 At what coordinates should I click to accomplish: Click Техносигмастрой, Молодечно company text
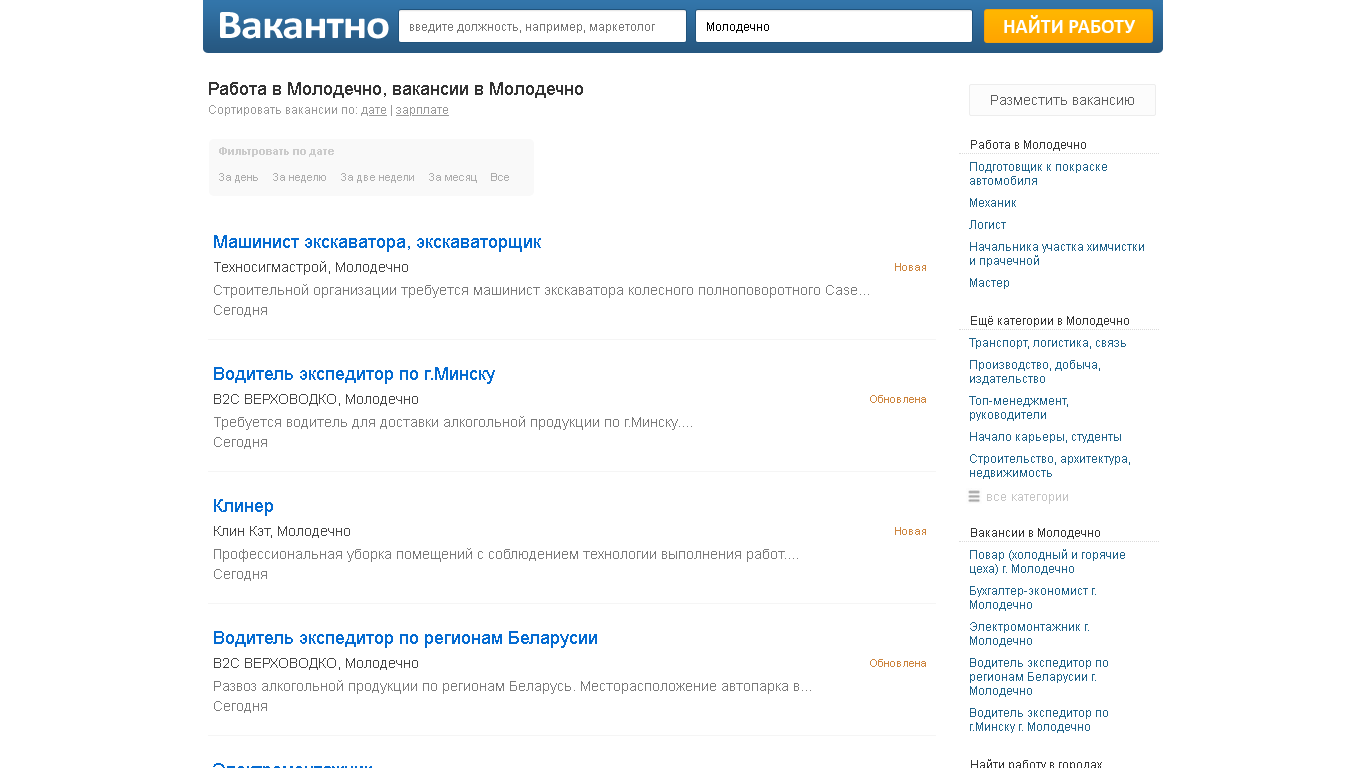(x=311, y=267)
